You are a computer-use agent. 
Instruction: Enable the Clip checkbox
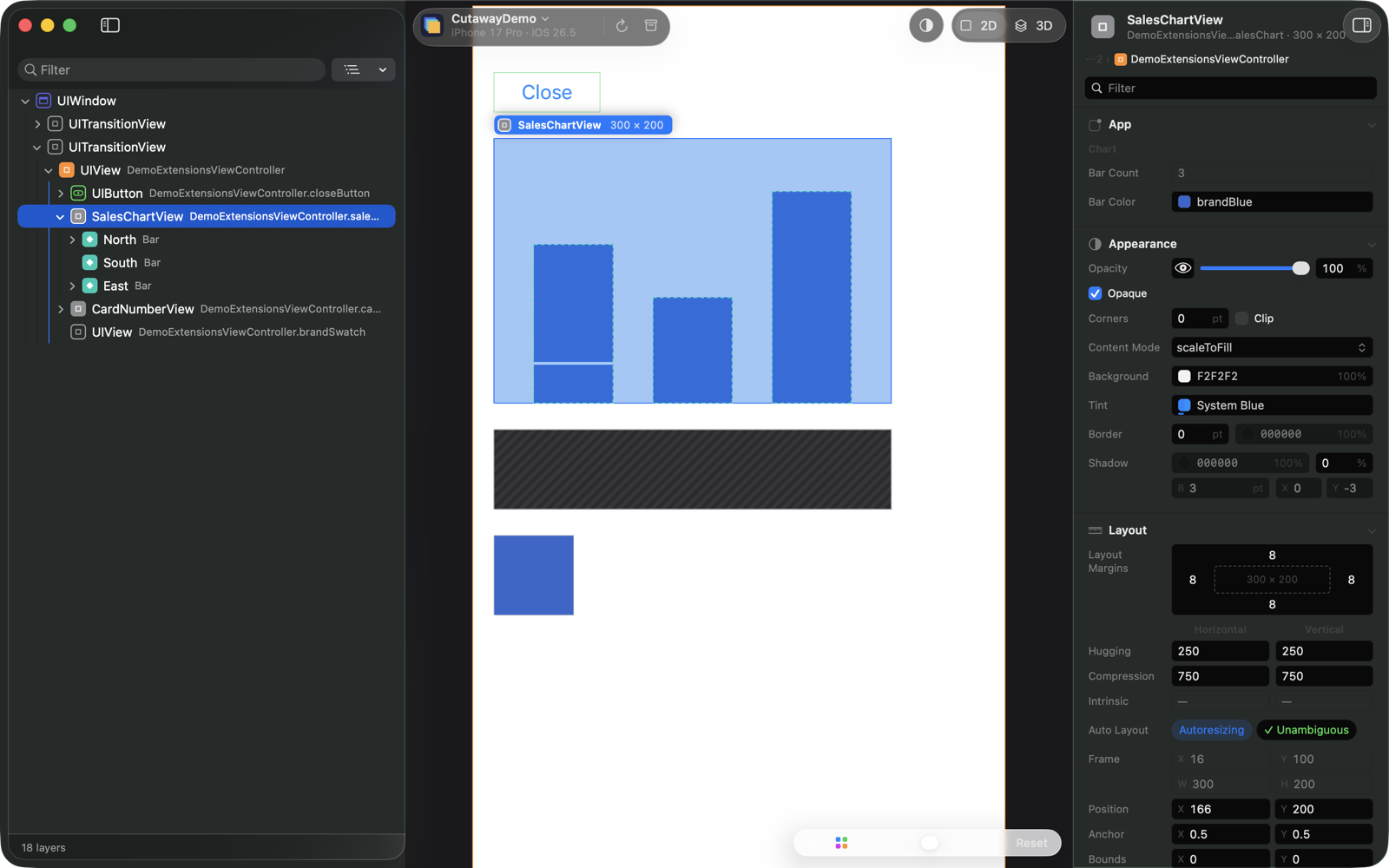point(1241,319)
